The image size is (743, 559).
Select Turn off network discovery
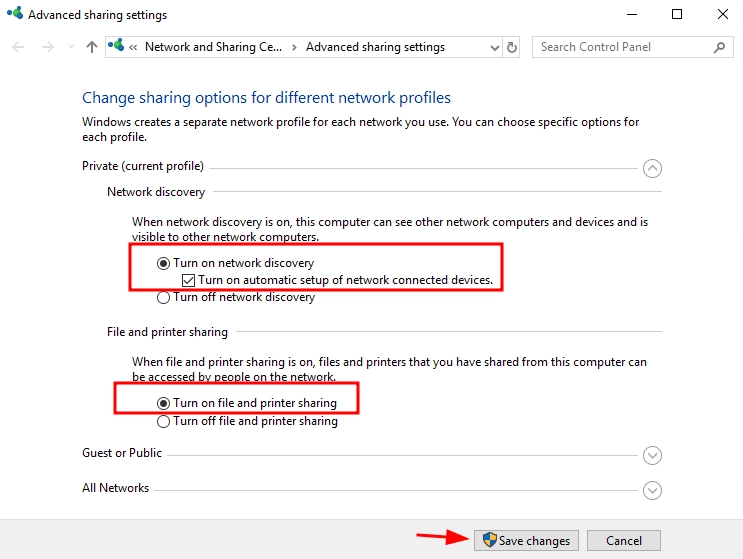pos(164,297)
